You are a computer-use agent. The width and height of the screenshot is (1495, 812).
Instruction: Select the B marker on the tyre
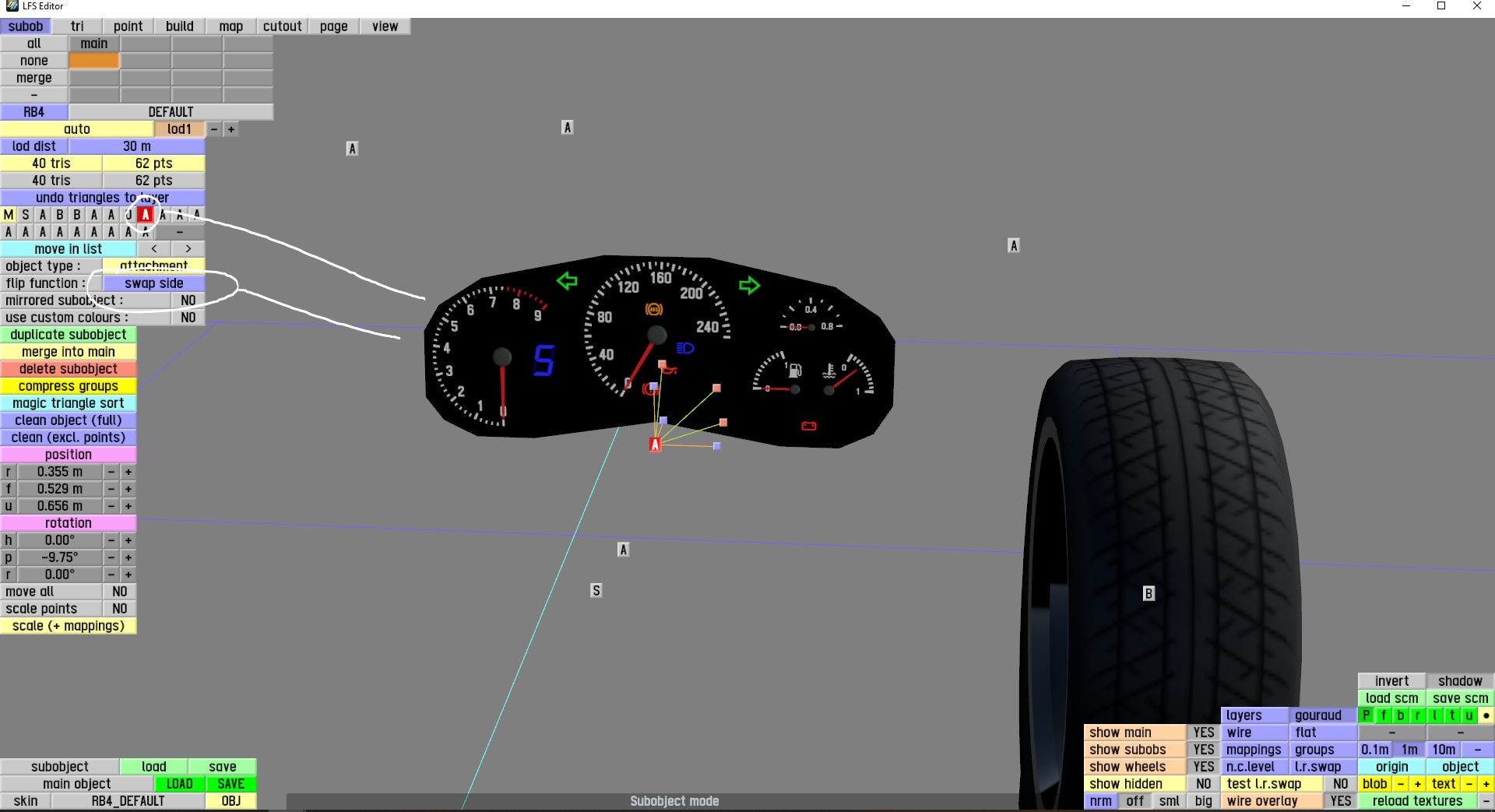1149,594
